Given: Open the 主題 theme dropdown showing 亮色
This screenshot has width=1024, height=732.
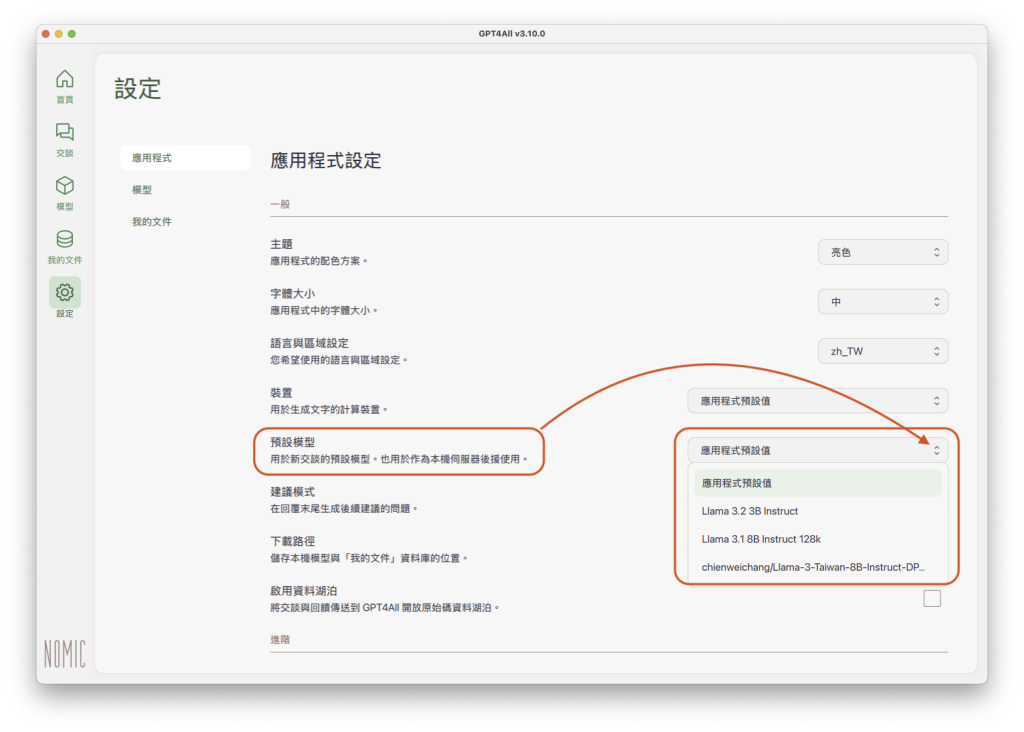Looking at the screenshot, I should [882, 252].
